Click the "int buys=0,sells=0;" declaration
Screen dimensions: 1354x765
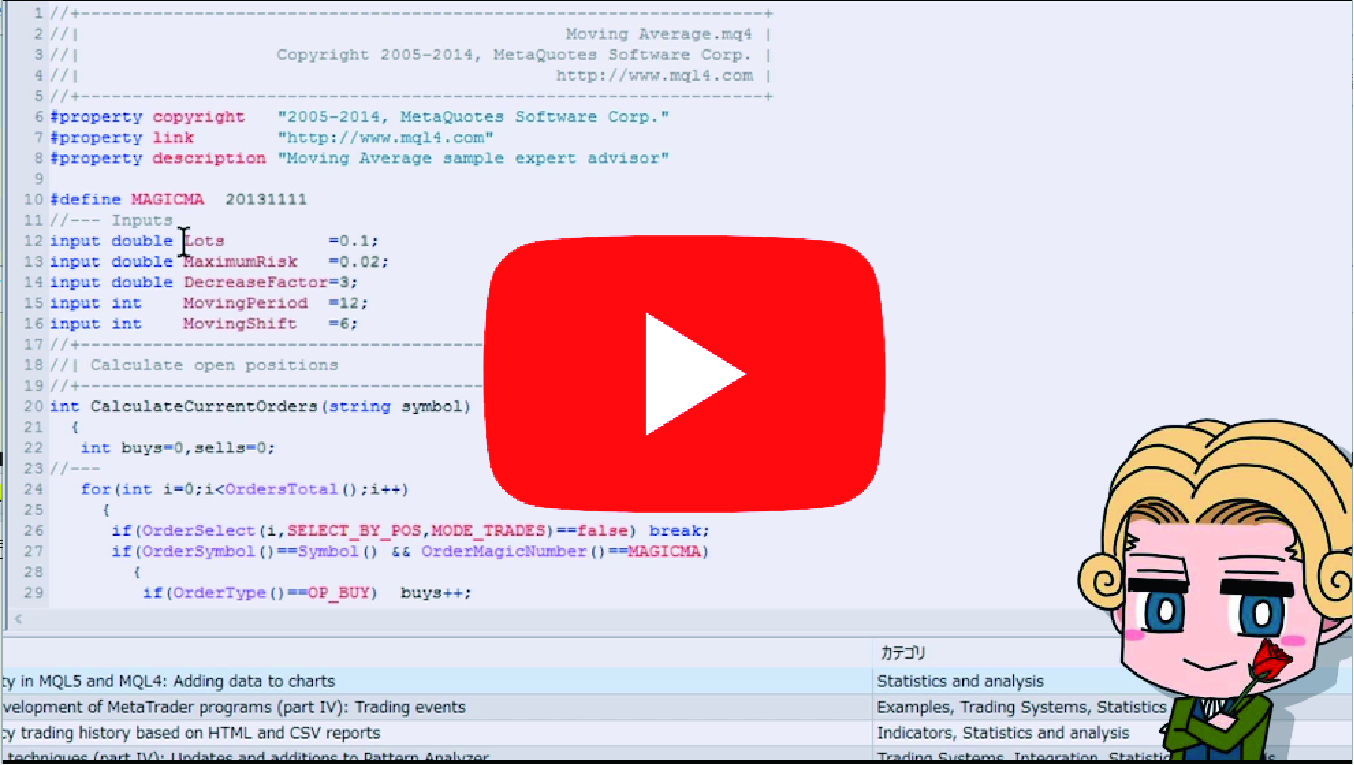click(178, 448)
